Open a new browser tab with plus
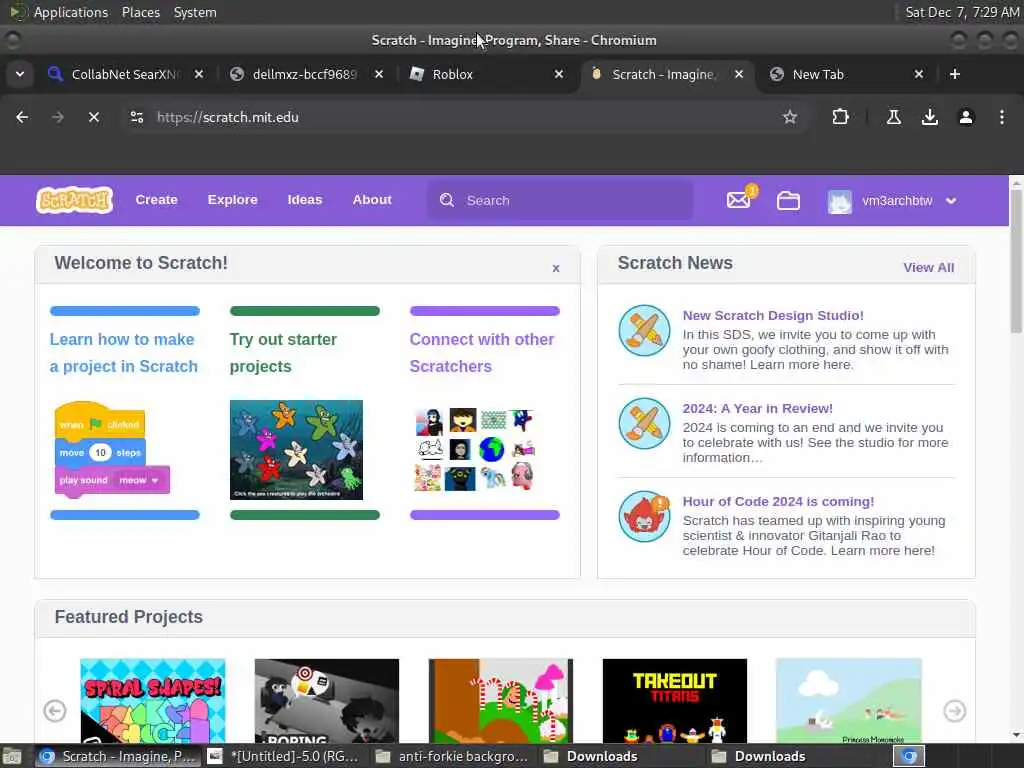1024x768 pixels. [x=955, y=74]
